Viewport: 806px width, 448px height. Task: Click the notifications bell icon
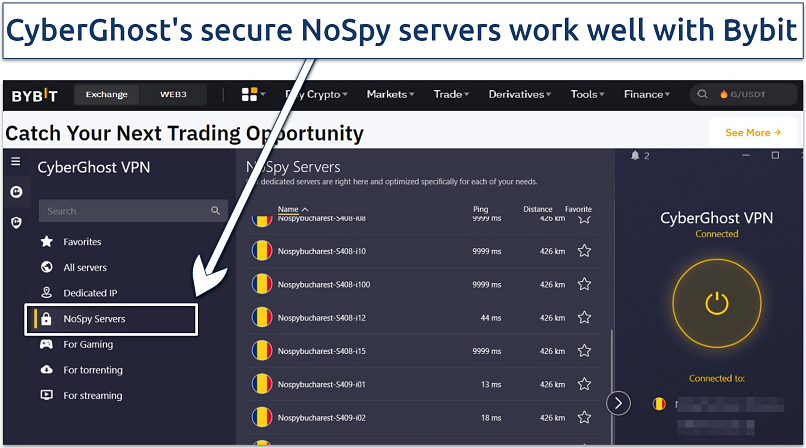click(634, 156)
